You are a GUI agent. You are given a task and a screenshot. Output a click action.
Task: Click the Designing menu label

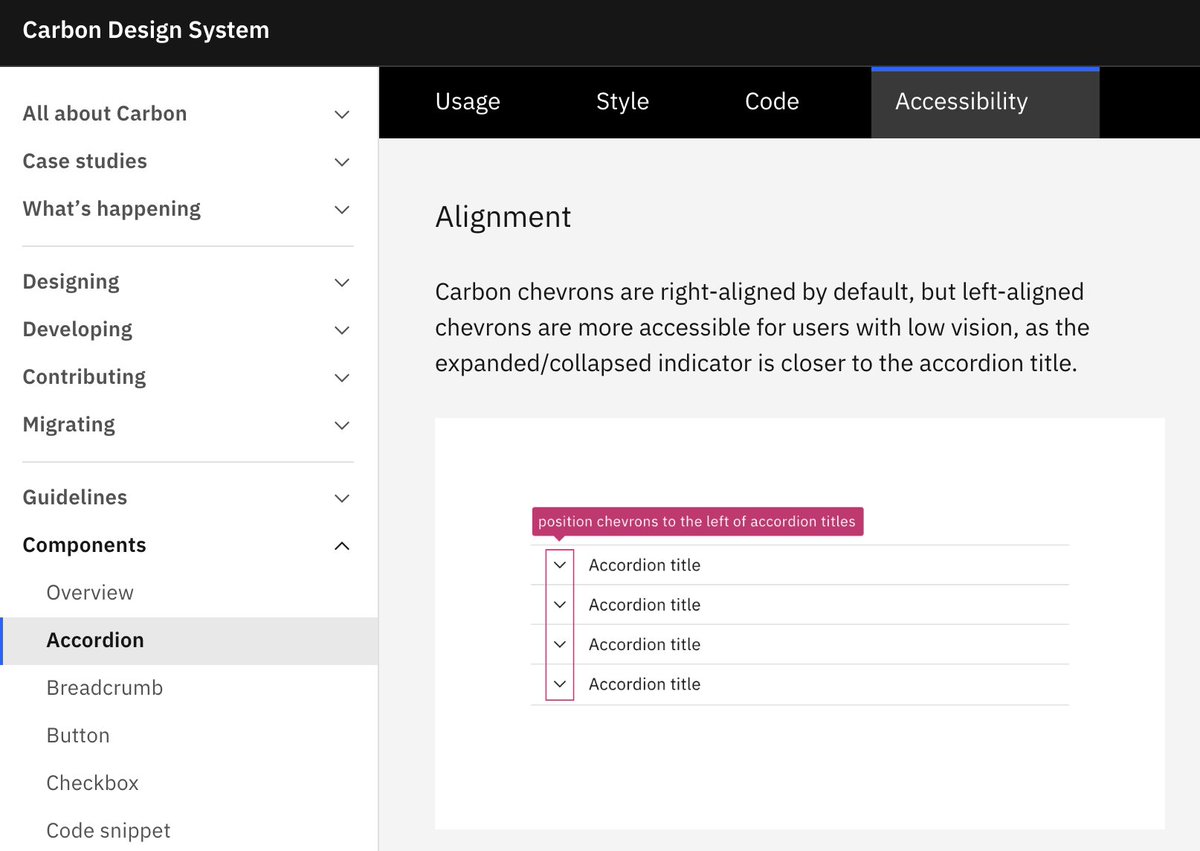click(x=71, y=282)
